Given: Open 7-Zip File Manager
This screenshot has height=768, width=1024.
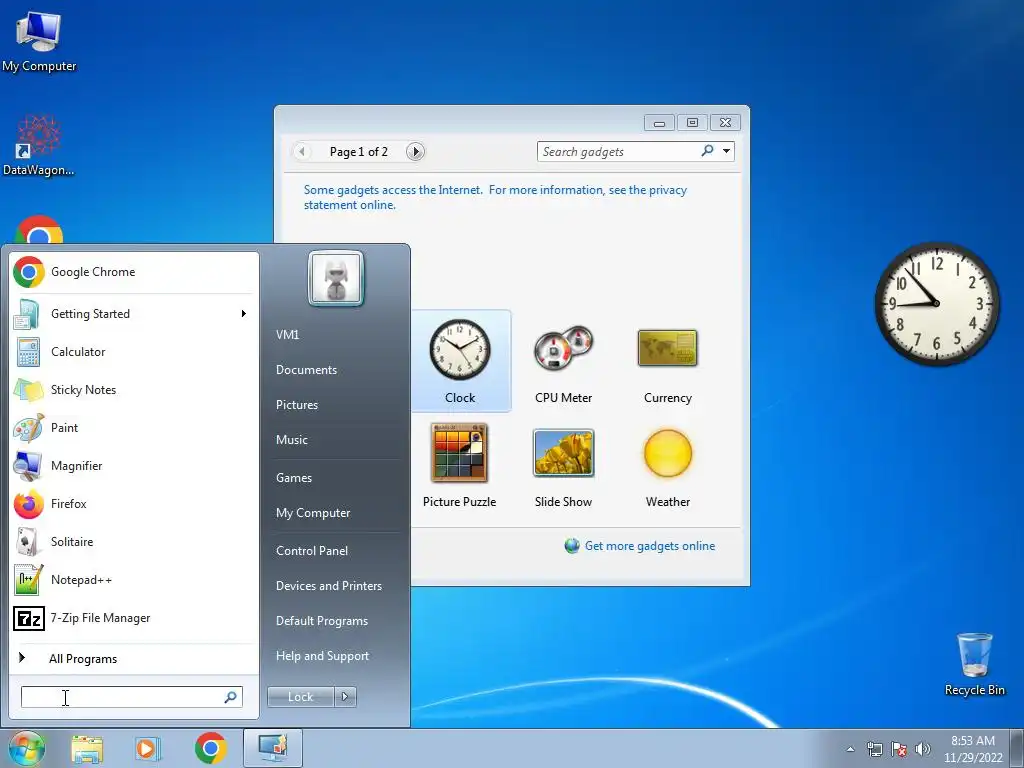Looking at the screenshot, I should click(133, 618).
